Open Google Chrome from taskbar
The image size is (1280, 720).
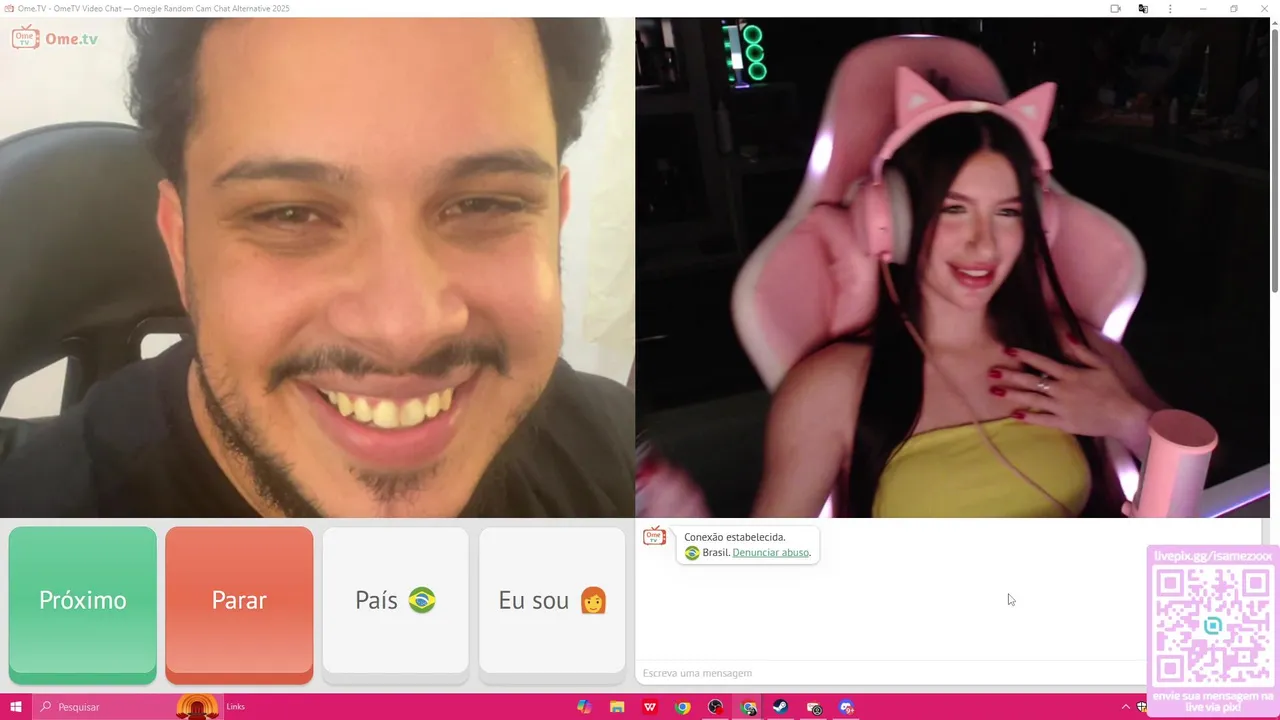682,707
